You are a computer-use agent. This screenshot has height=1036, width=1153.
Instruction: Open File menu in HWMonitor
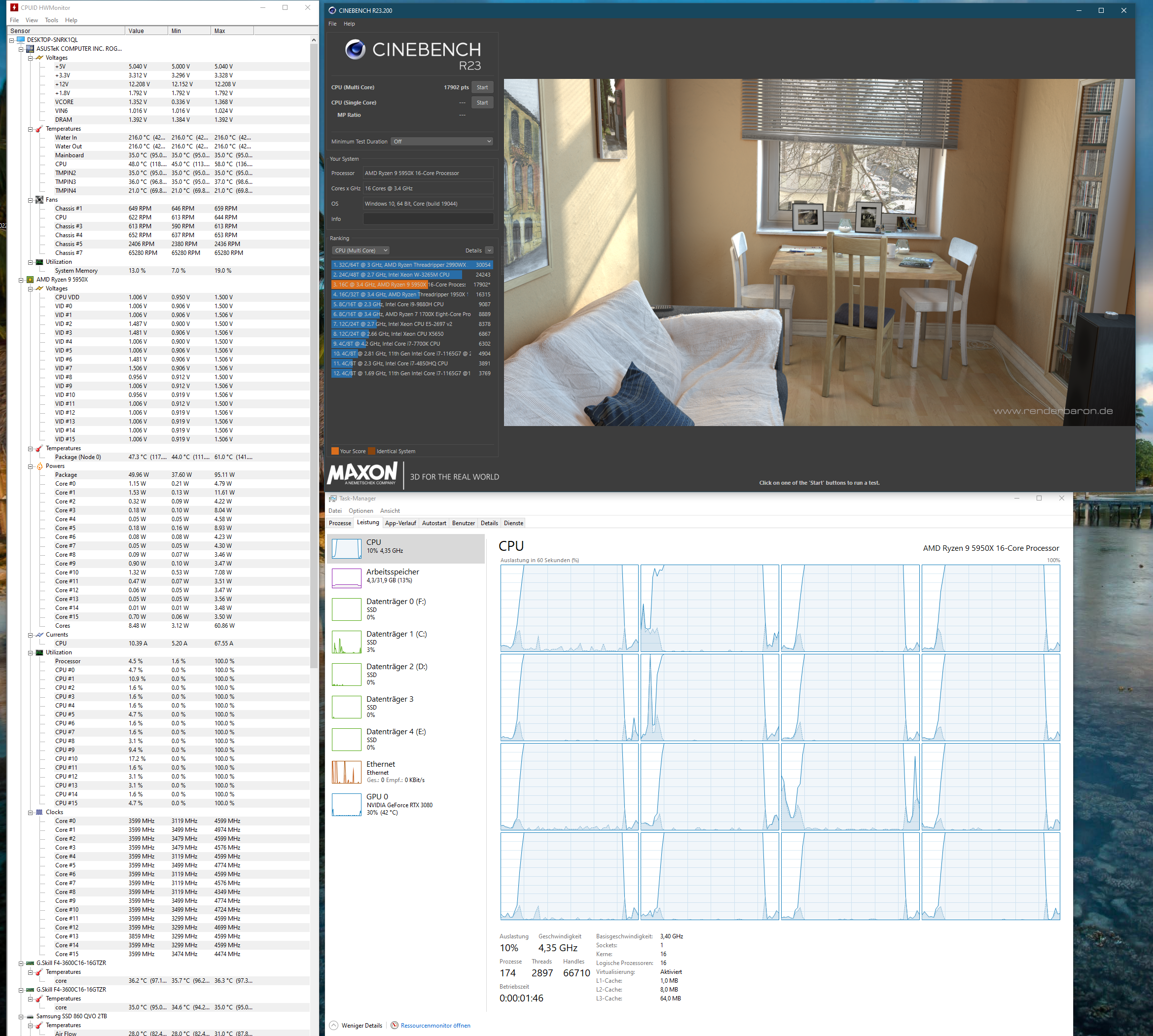point(14,20)
